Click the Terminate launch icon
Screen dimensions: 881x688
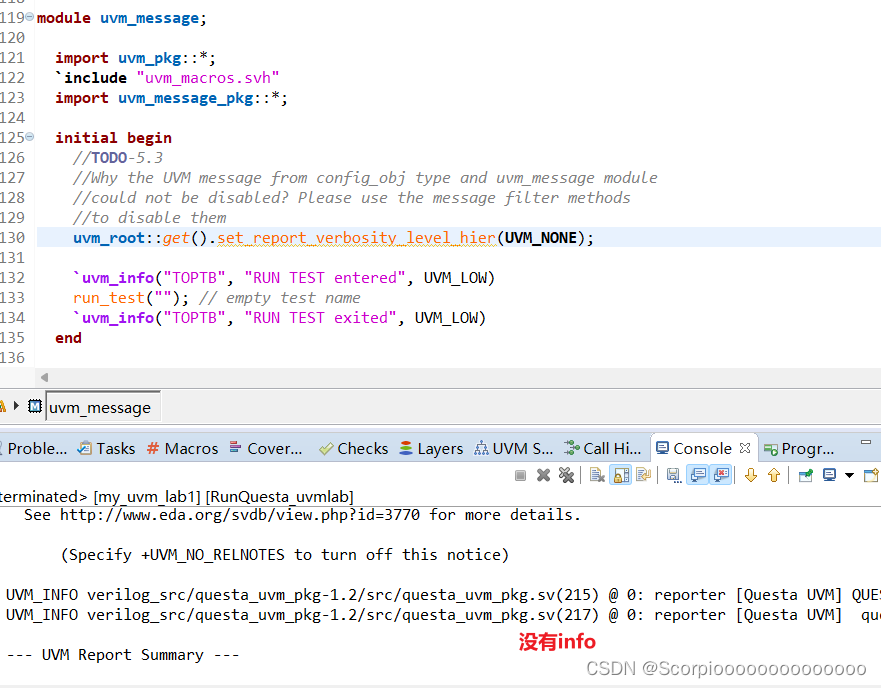pyautogui.click(x=520, y=474)
